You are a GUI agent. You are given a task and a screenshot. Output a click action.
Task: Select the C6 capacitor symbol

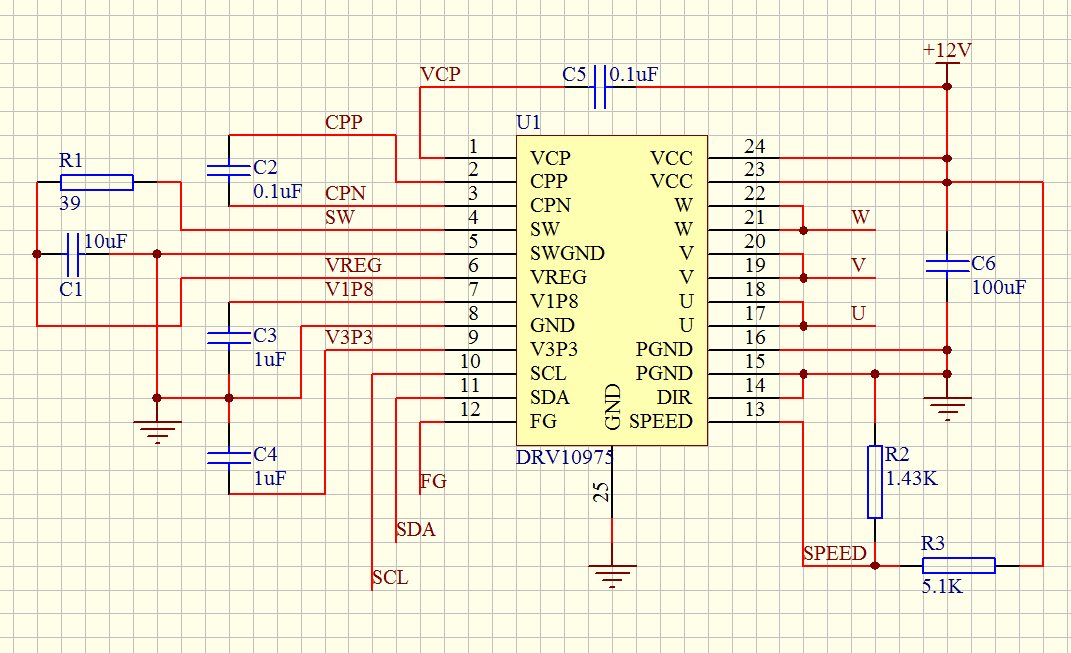tap(947, 266)
